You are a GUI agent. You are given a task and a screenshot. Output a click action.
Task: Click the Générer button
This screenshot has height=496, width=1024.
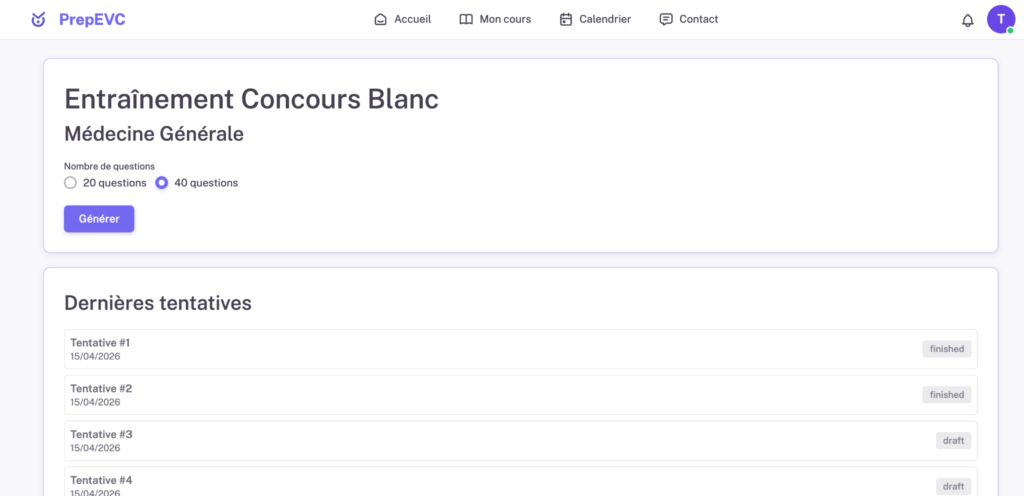coord(99,219)
